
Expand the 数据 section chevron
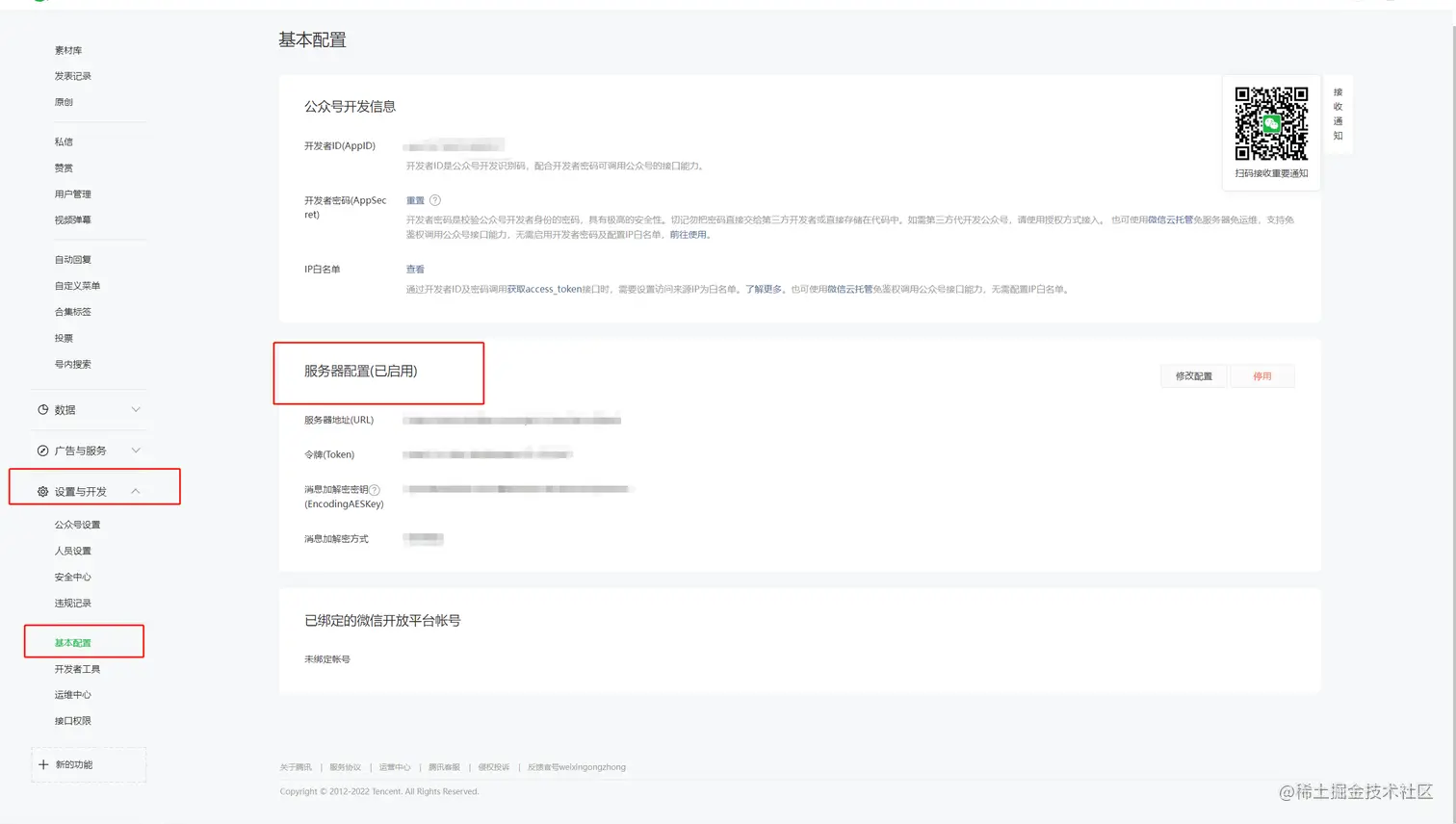[136, 410]
